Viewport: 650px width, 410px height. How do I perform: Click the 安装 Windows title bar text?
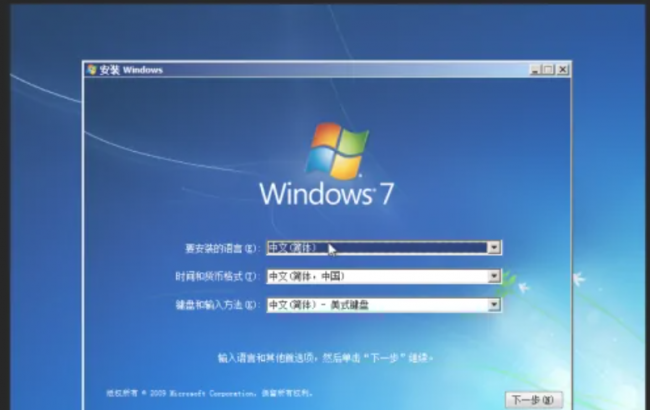[x=131, y=70]
